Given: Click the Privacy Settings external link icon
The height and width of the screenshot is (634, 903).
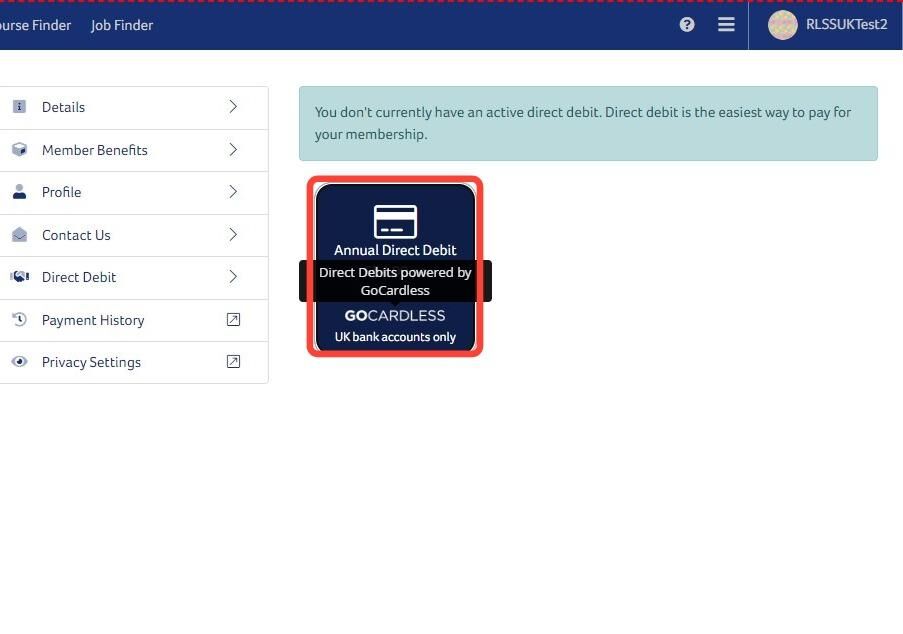Looking at the screenshot, I should click(x=233, y=362).
